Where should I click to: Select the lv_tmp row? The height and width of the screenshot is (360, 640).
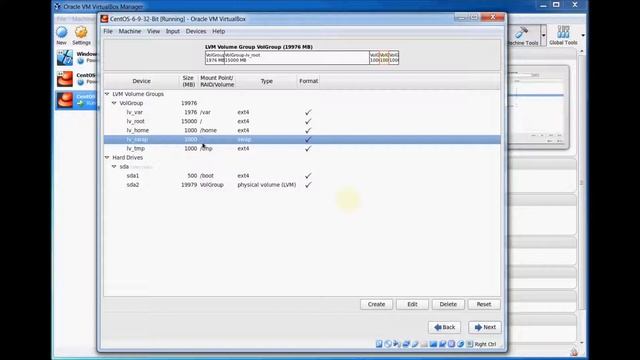point(302,149)
